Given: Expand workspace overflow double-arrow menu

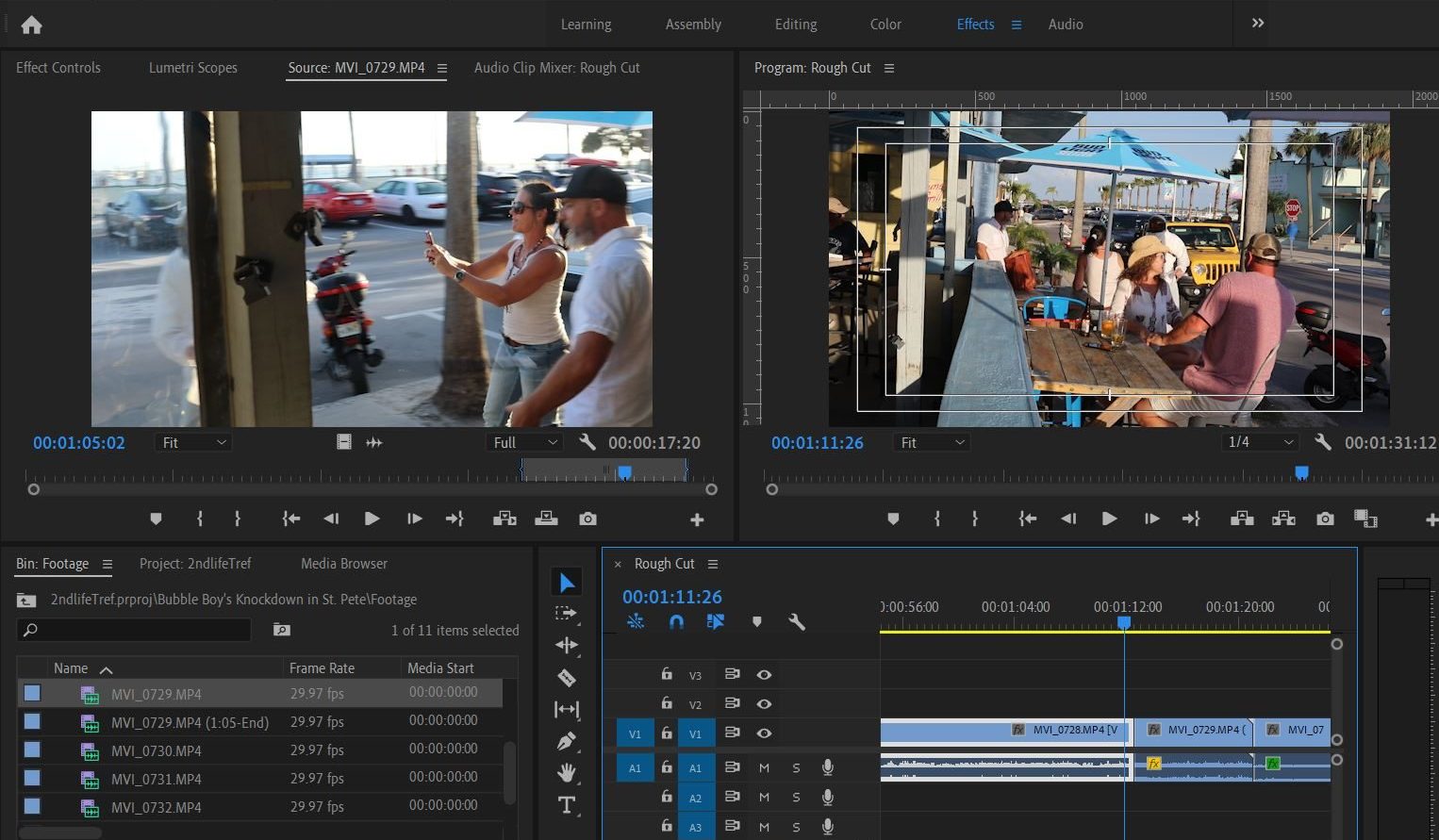Looking at the screenshot, I should [x=1257, y=24].
